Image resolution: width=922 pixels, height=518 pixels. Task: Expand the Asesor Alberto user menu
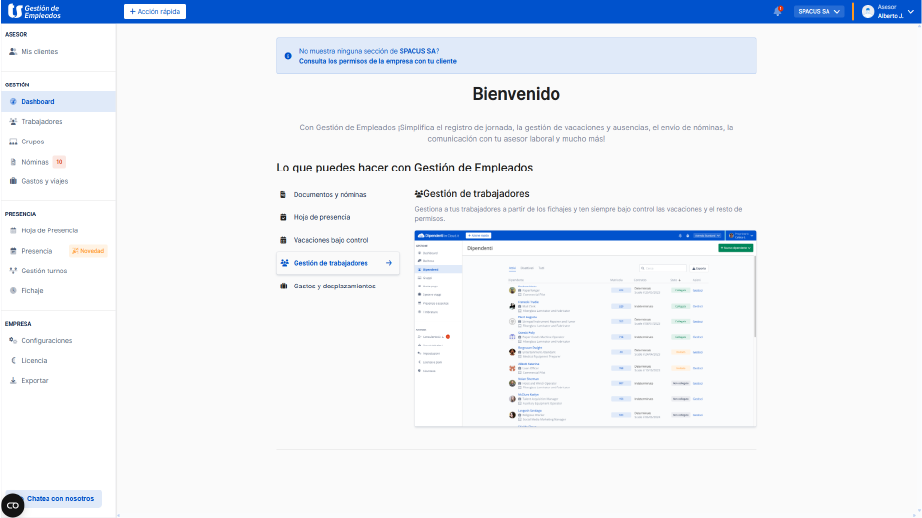click(888, 11)
